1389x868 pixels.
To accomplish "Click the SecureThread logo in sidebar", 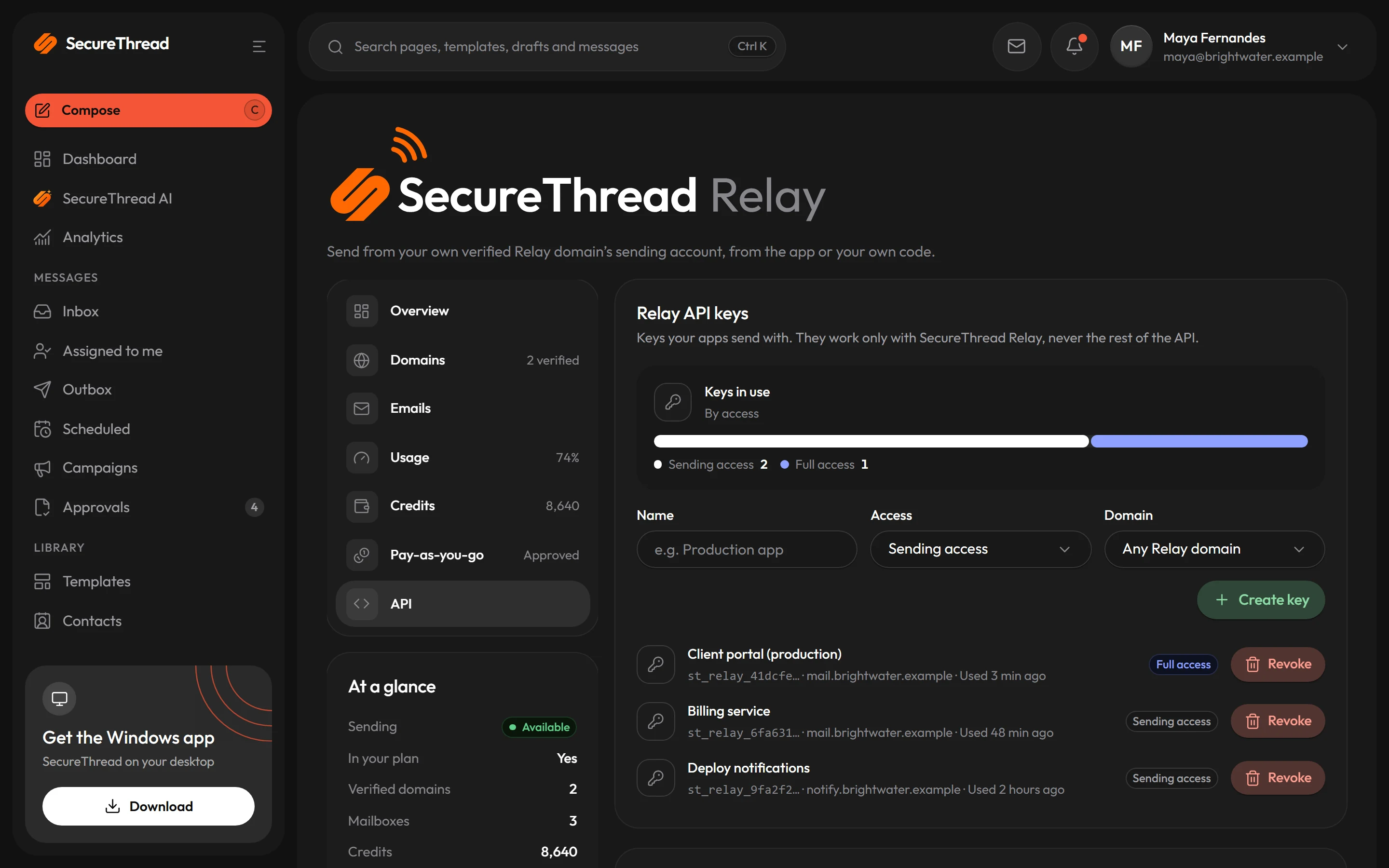I will (x=102, y=43).
